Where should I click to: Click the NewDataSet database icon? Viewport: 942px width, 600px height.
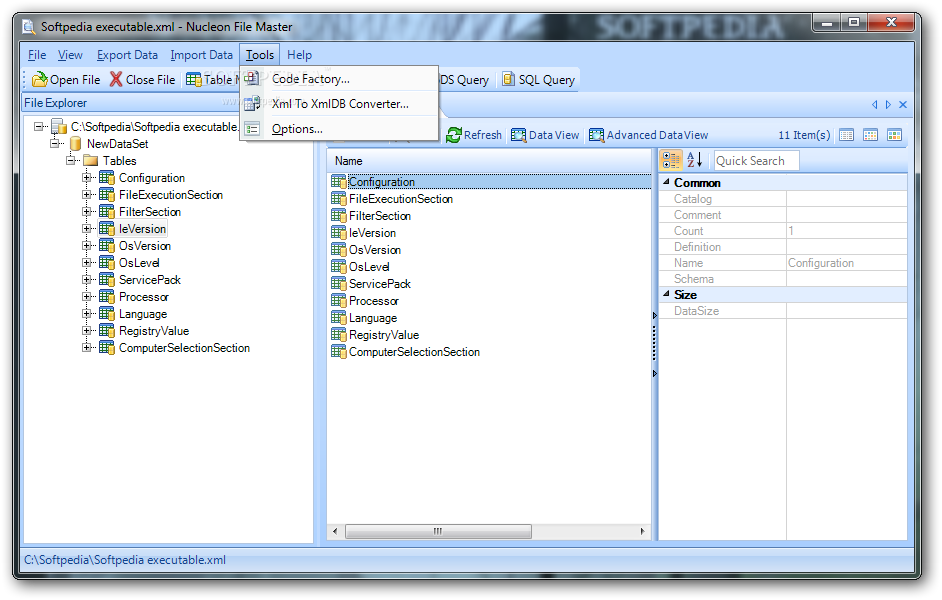pyautogui.click(x=76, y=144)
